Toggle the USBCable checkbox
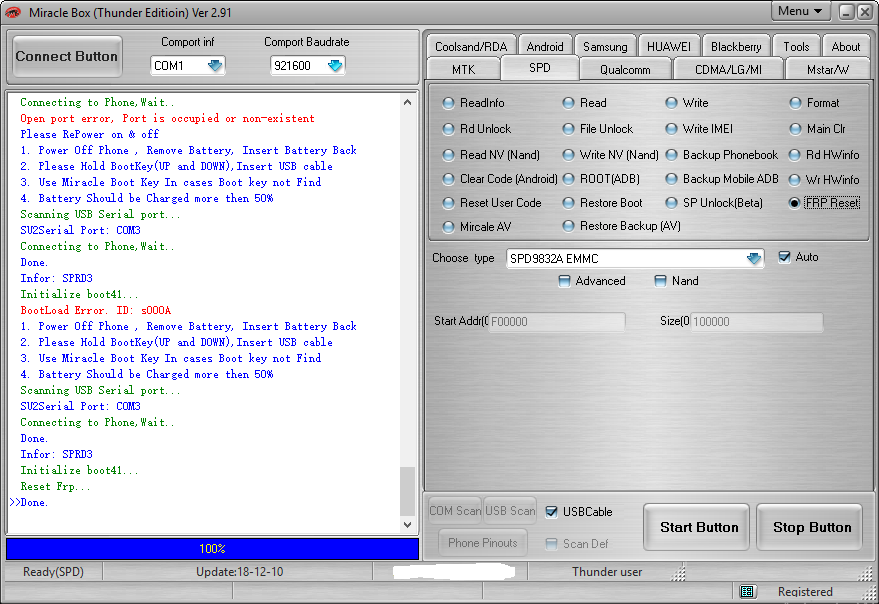This screenshot has width=879, height=604. [x=552, y=511]
